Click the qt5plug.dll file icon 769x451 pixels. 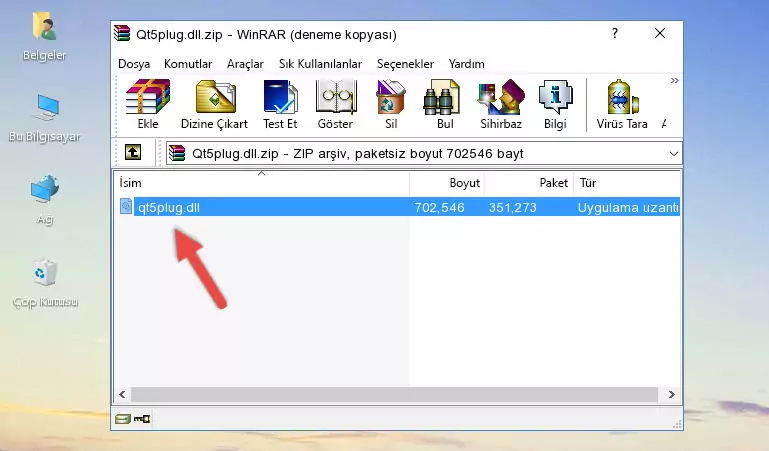(126, 206)
